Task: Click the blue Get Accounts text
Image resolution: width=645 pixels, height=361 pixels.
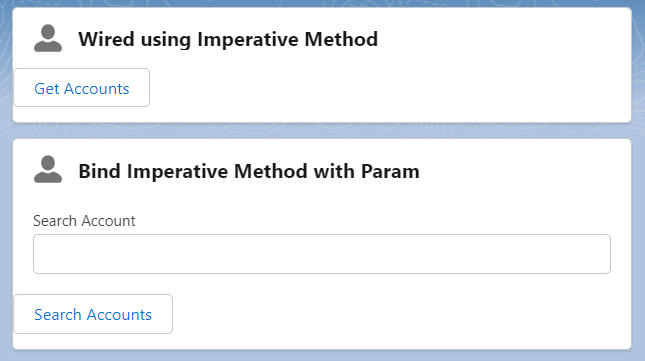Action: coord(81,89)
